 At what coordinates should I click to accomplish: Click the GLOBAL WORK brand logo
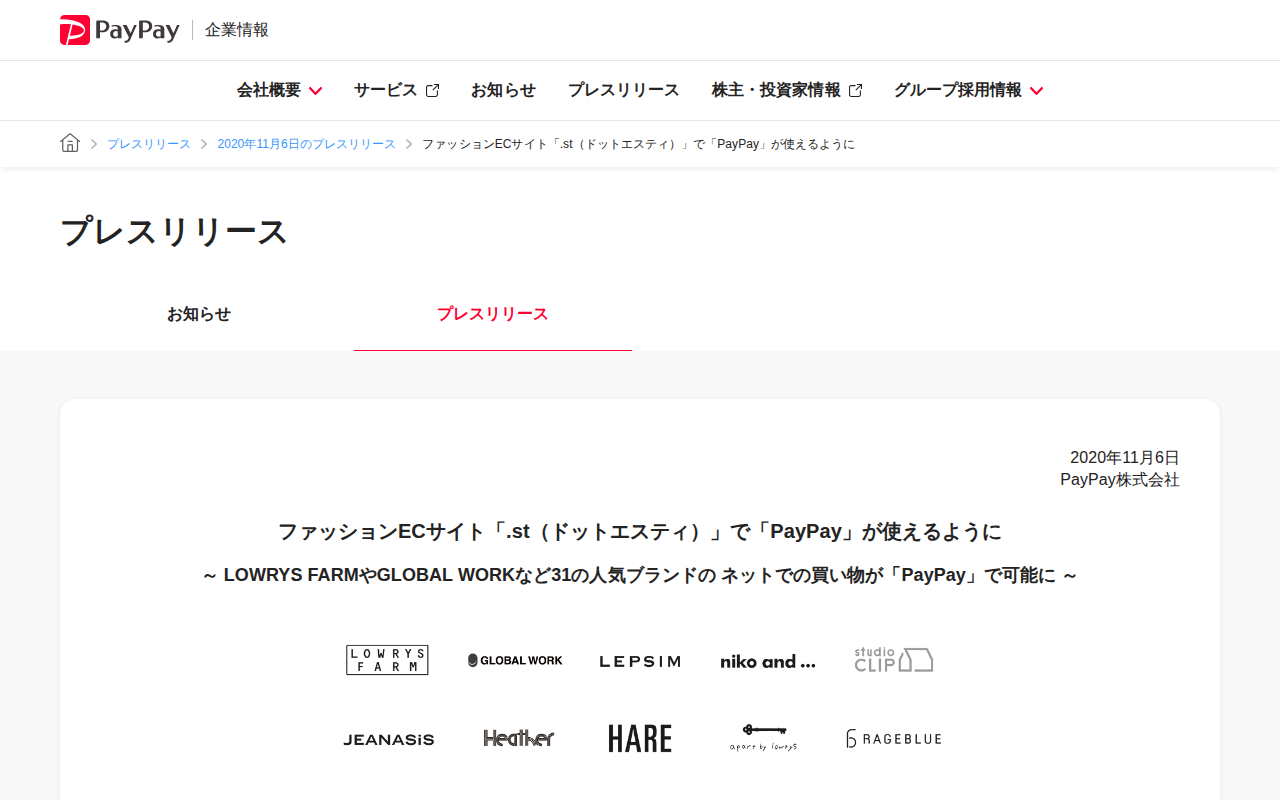(x=515, y=660)
